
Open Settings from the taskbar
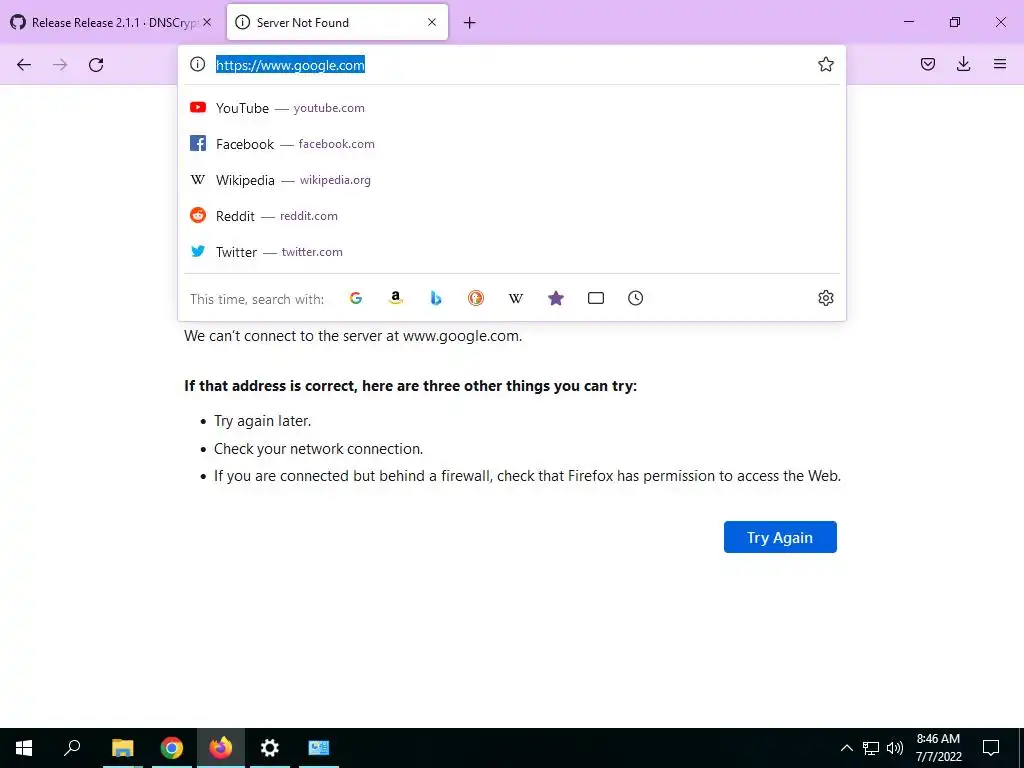[269, 748]
